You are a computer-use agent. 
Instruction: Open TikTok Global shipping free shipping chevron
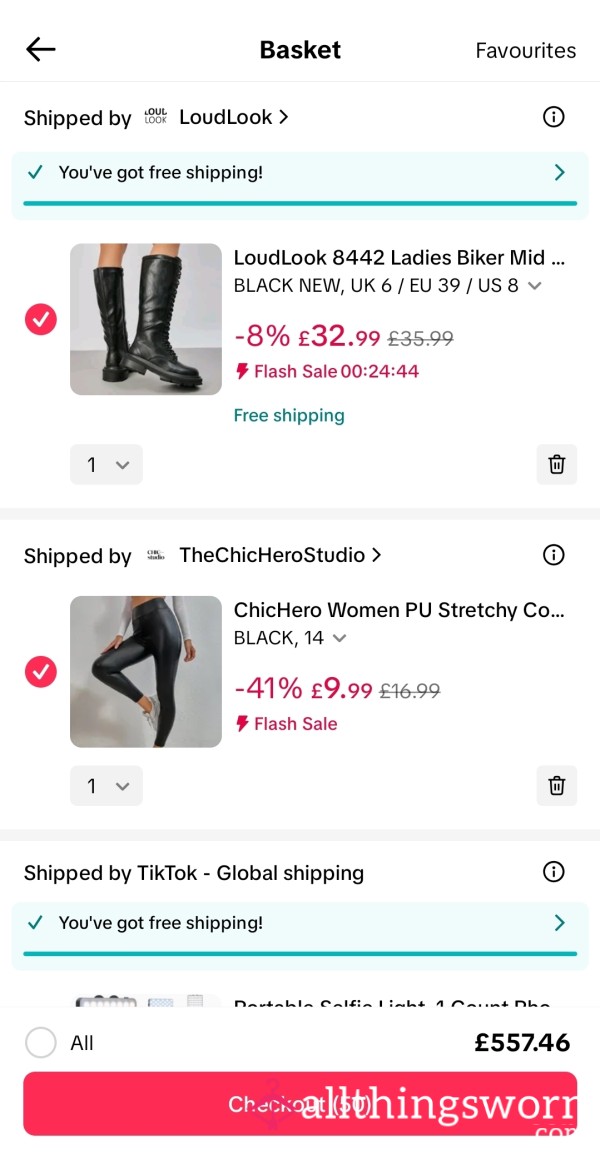tap(559, 922)
